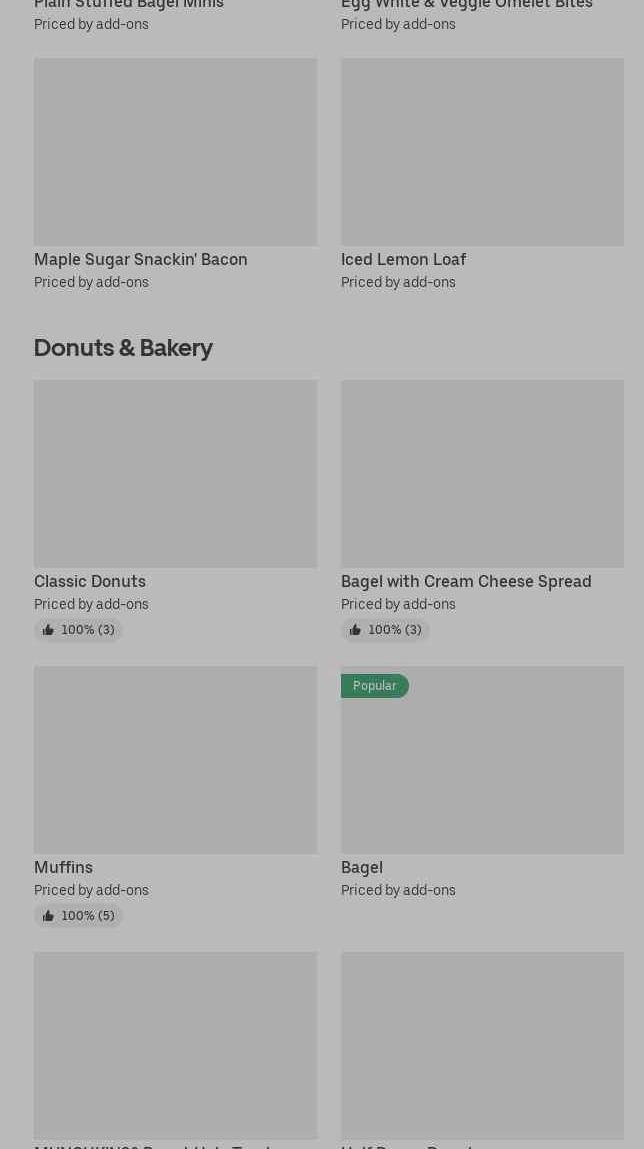Open the 100% (3) rating on Classic Donuts

pos(87,630)
